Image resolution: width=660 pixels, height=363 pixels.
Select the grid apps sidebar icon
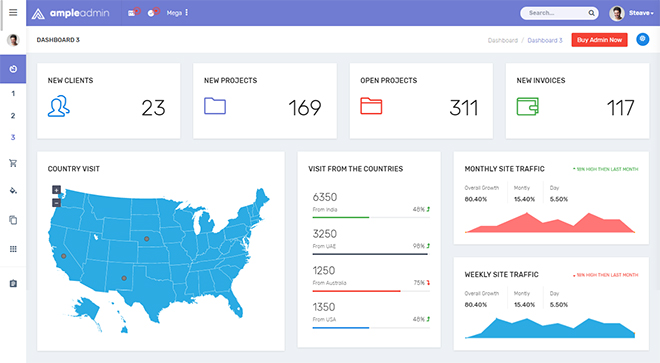click(13, 249)
